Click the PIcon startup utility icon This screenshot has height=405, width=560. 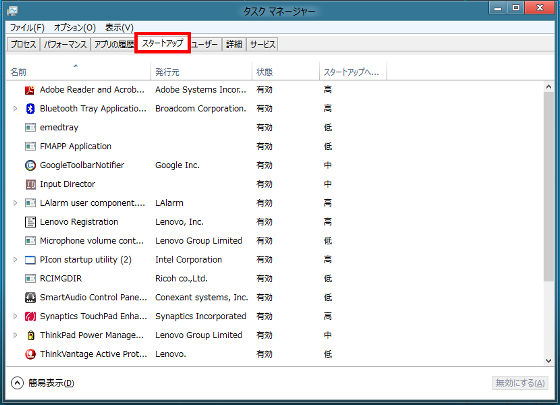click(30, 260)
